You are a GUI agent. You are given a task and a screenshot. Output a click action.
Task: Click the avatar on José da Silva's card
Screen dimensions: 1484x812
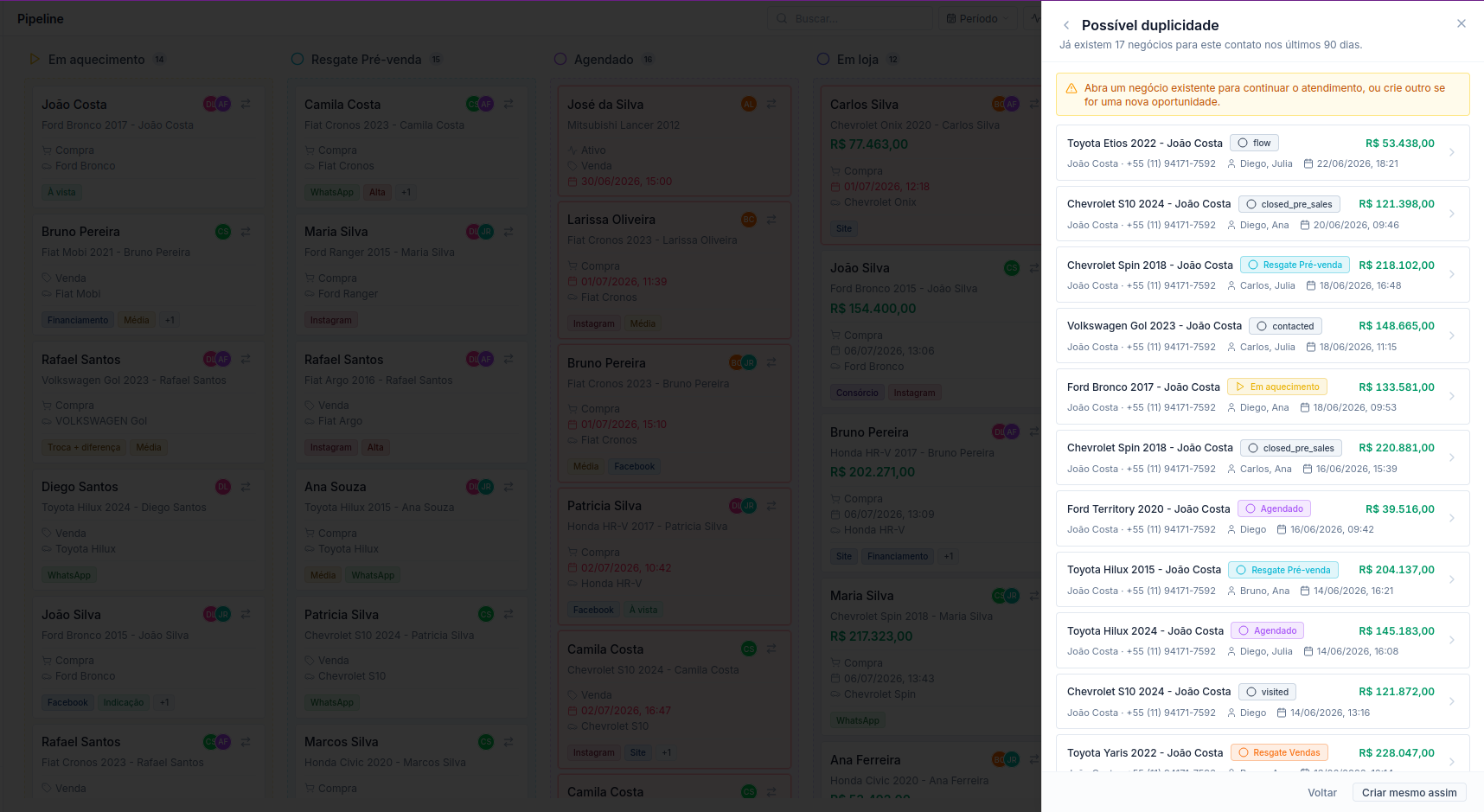pyautogui.click(x=749, y=104)
